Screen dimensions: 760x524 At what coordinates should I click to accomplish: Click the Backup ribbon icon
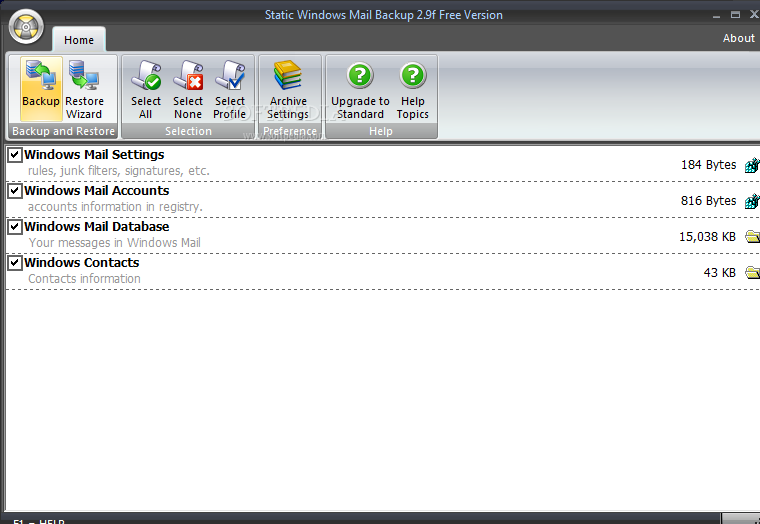(x=41, y=89)
